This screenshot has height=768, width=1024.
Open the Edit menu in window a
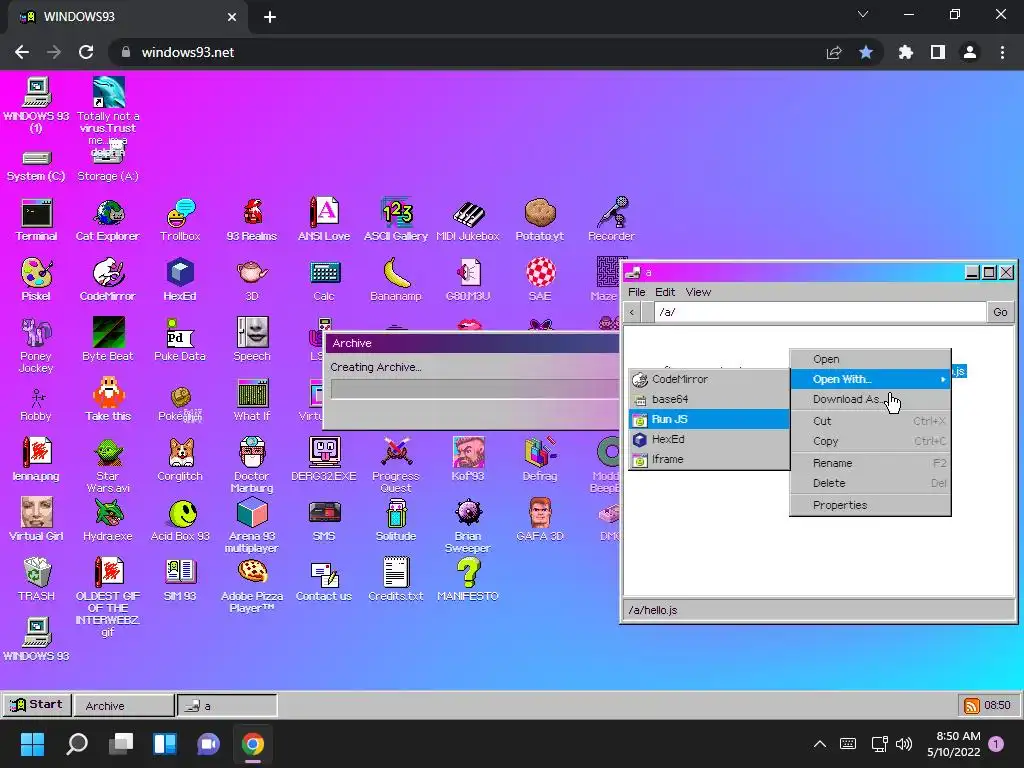pos(665,292)
